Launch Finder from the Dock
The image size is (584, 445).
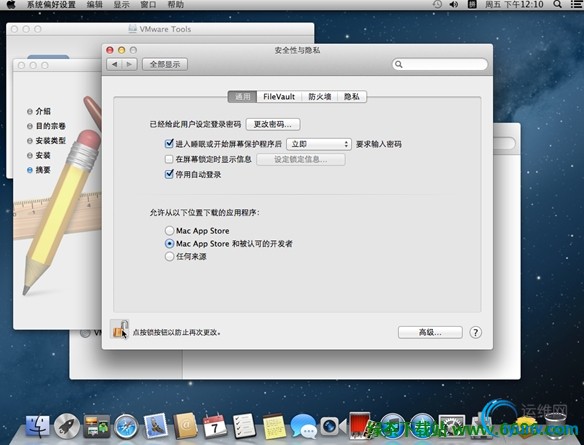pos(37,426)
